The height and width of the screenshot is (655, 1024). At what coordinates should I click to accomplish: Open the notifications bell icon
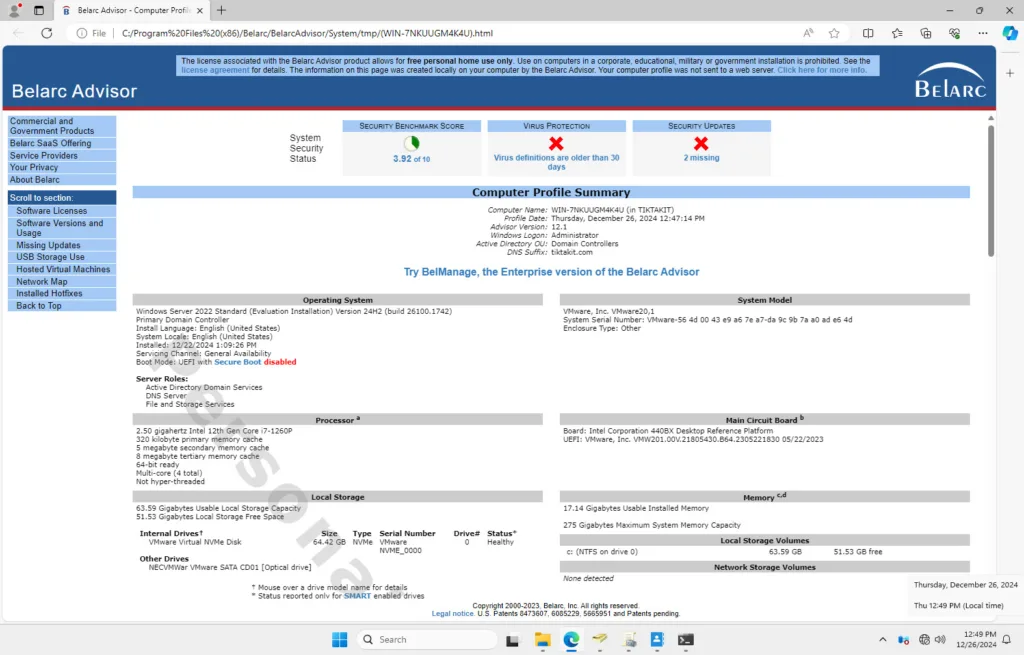(x=1007, y=639)
